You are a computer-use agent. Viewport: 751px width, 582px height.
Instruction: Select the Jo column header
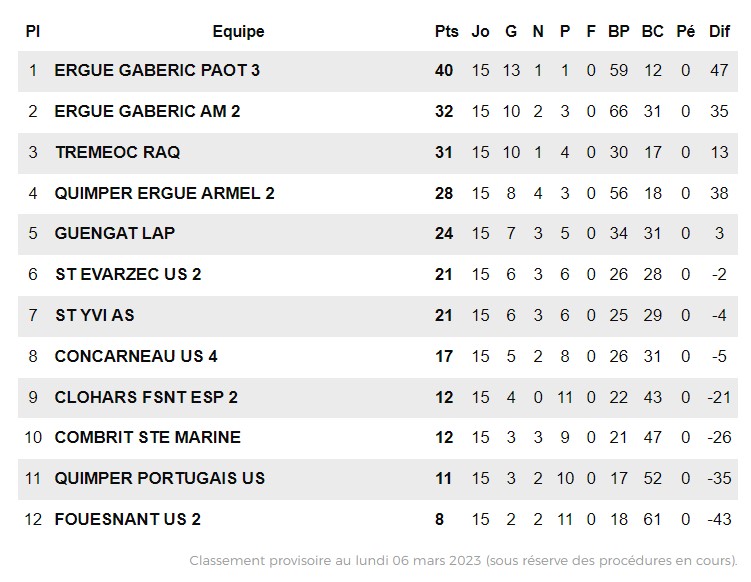coord(480,32)
